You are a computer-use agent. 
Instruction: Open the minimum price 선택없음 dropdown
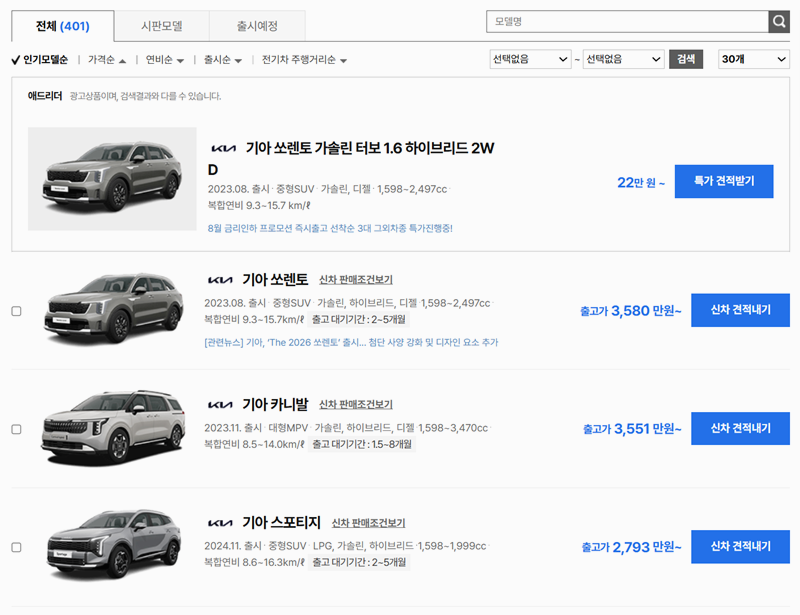coord(530,59)
